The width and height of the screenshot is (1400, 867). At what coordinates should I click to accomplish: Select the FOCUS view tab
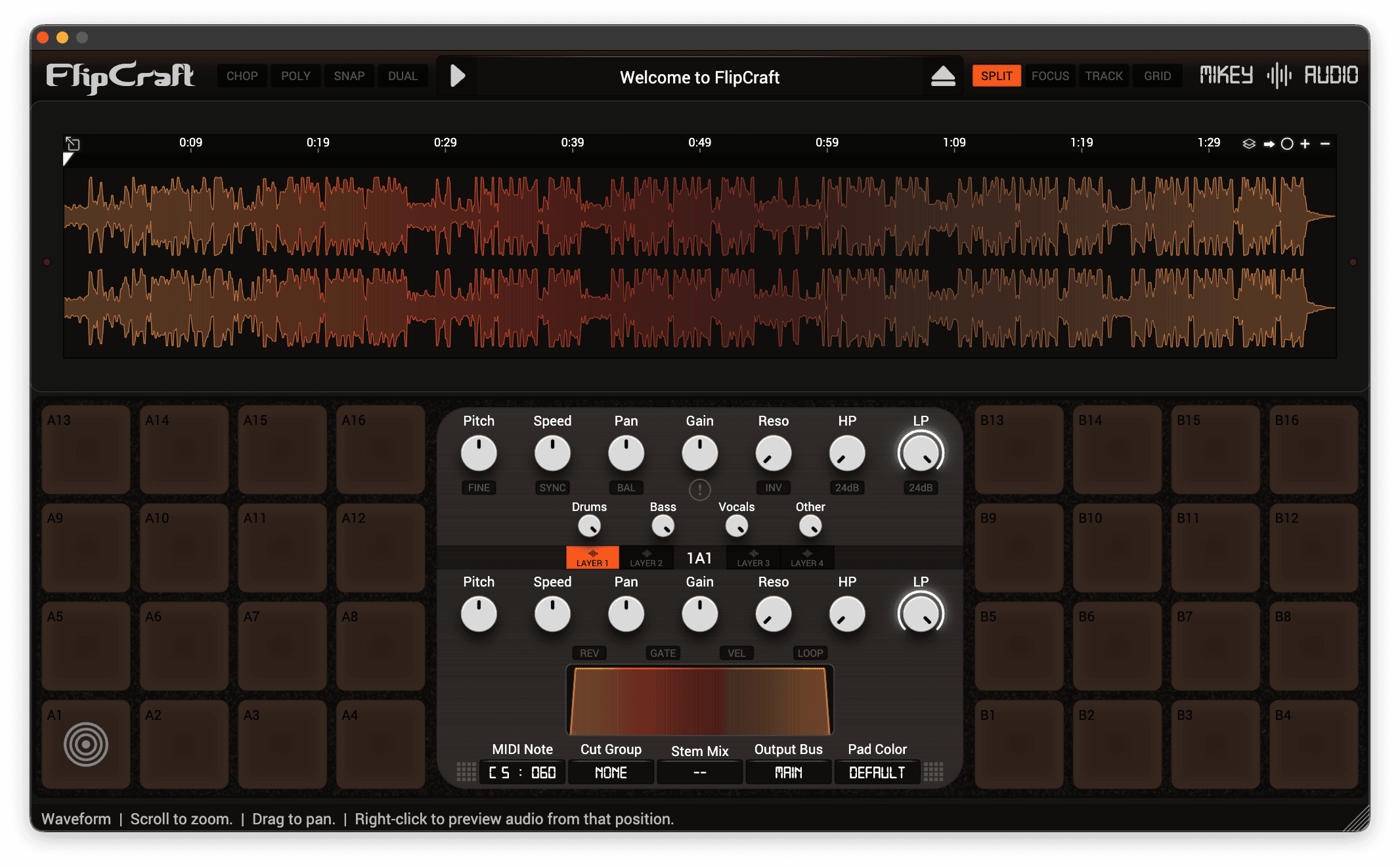pyautogui.click(x=1050, y=76)
